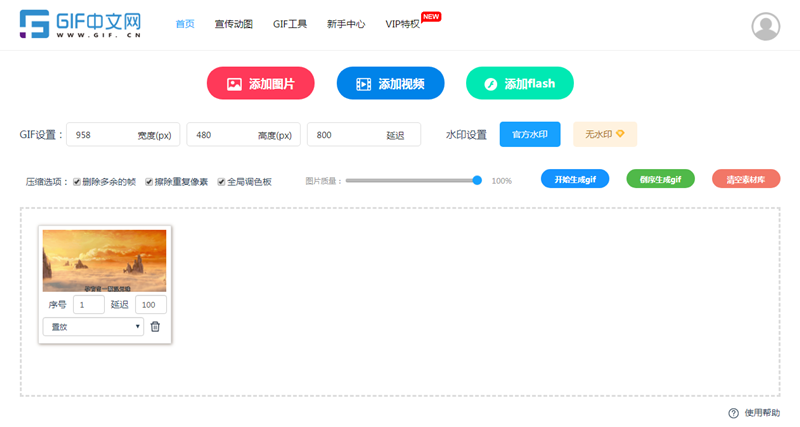Click the width field showing 958
800x427 pixels.
point(123,135)
